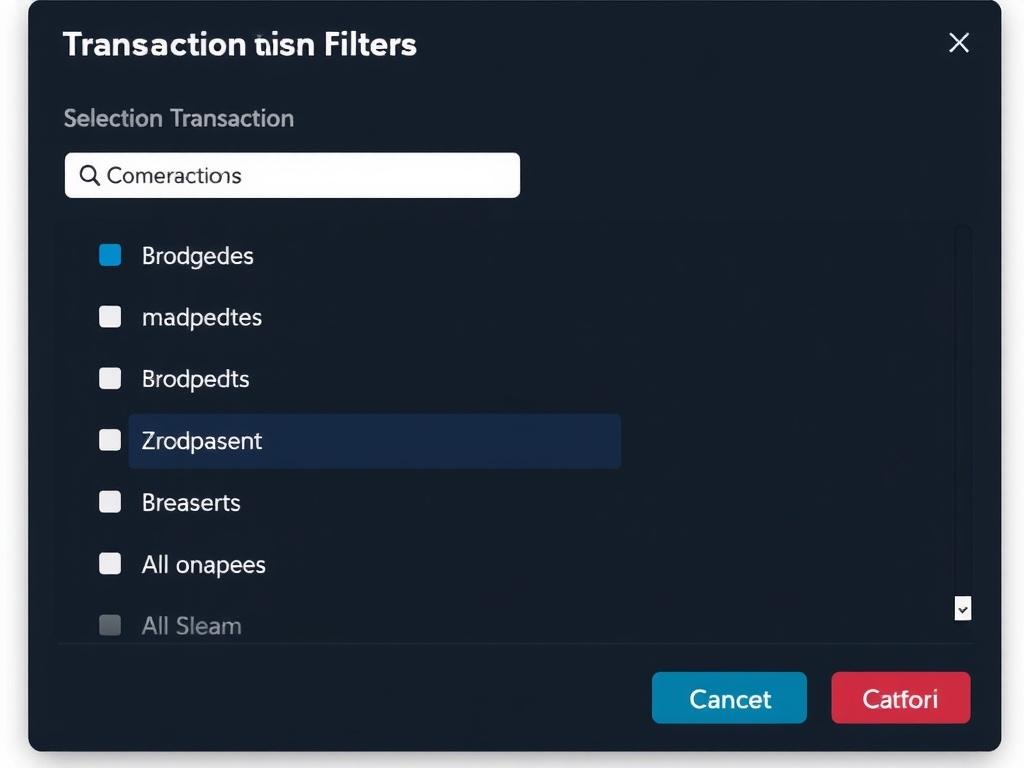Choose the Breaserts list entry text
Image resolution: width=1024 pixels, height=768 pixels.
coord(191,503)
